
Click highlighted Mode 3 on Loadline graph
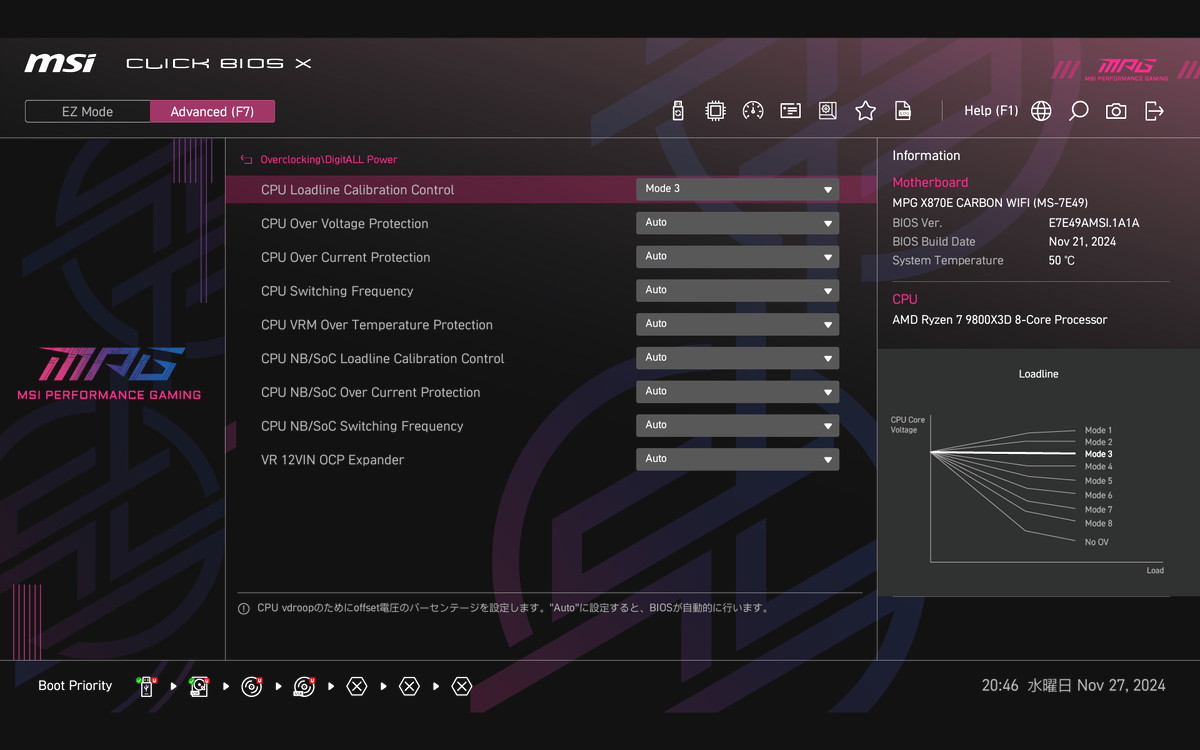tap(1098, 454)
